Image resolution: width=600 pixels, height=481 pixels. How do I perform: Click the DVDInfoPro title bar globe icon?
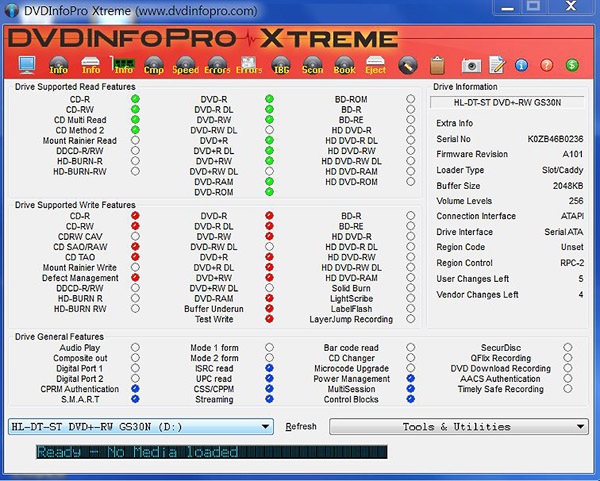point(11,10)
